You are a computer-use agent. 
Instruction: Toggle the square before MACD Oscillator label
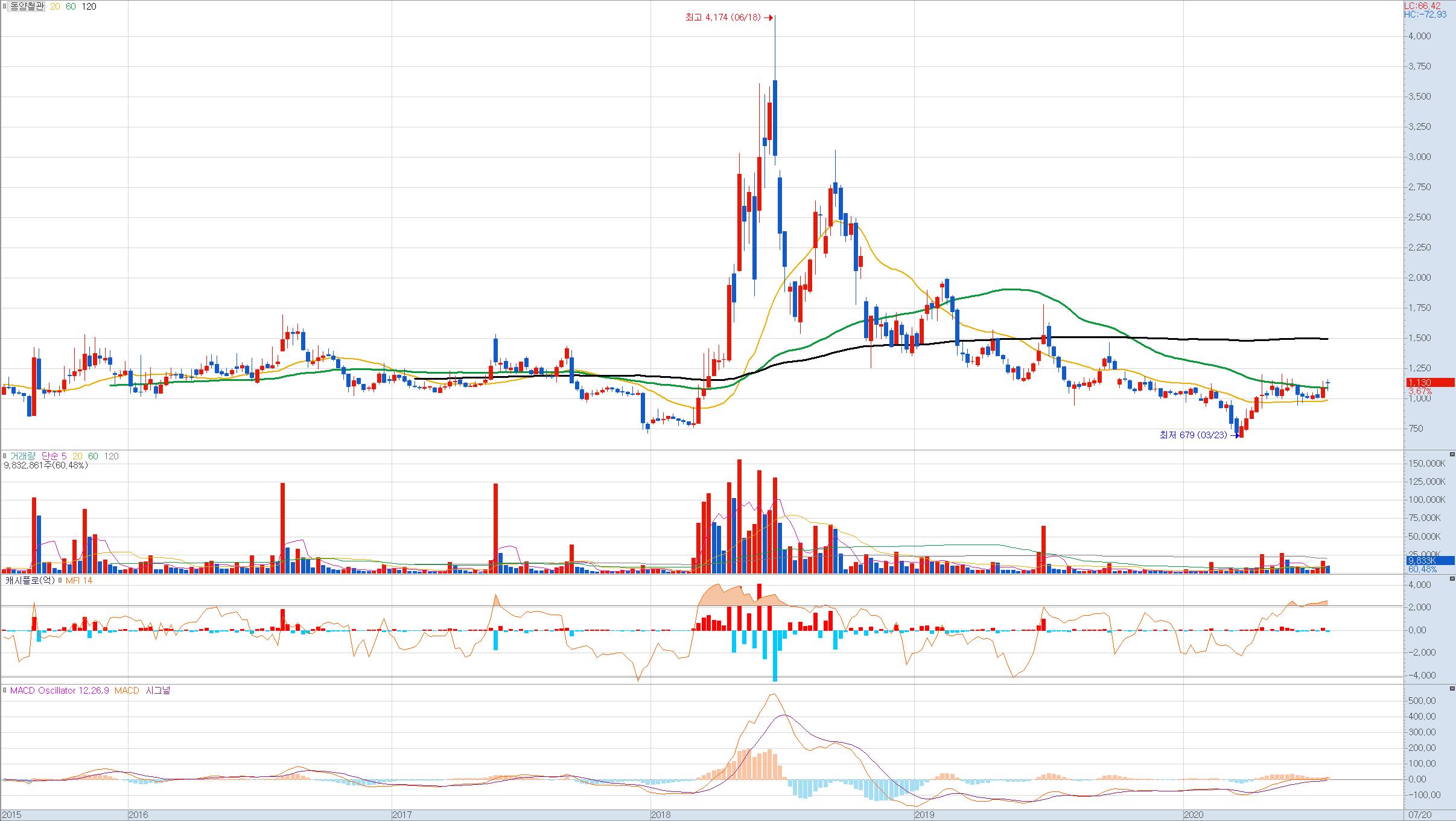pyautogui.click(x=5, y=691)
